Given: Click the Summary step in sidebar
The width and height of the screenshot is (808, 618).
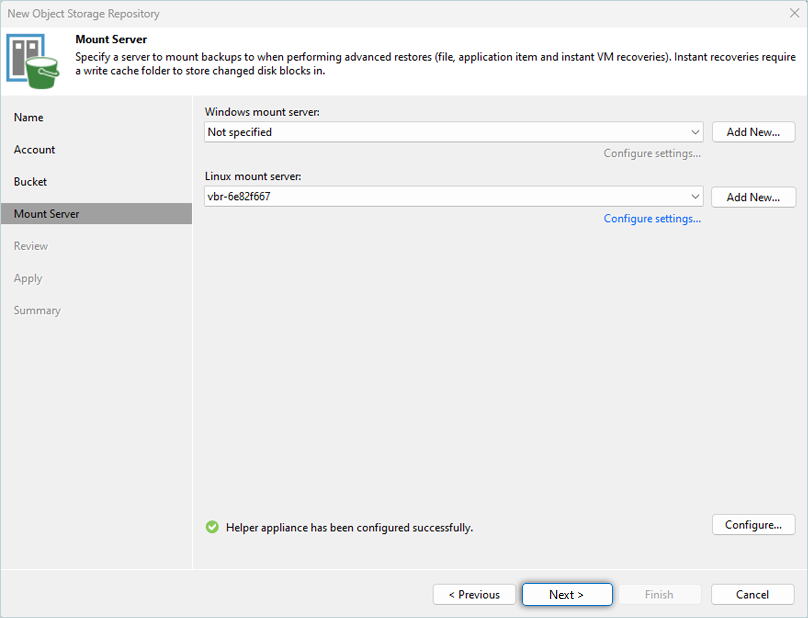Looking at the screenshot, I should tap(37, 311).
